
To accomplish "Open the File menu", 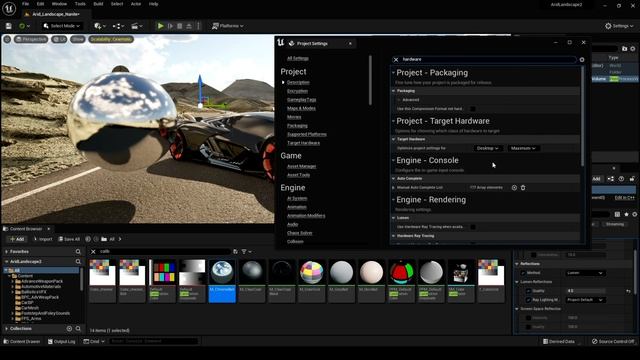I will (x=25, y=4).
